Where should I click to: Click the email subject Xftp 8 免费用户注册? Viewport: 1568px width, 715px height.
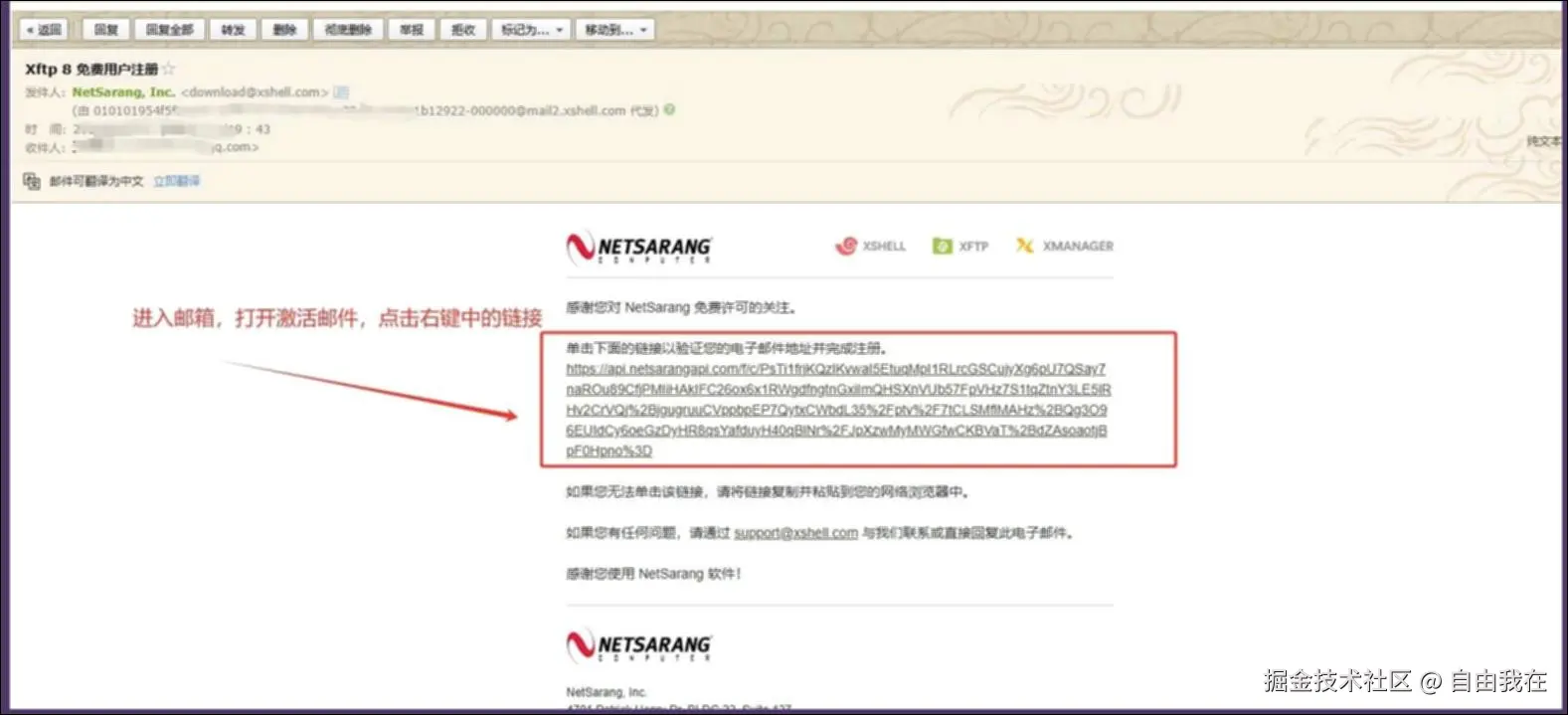pos(91,69)
